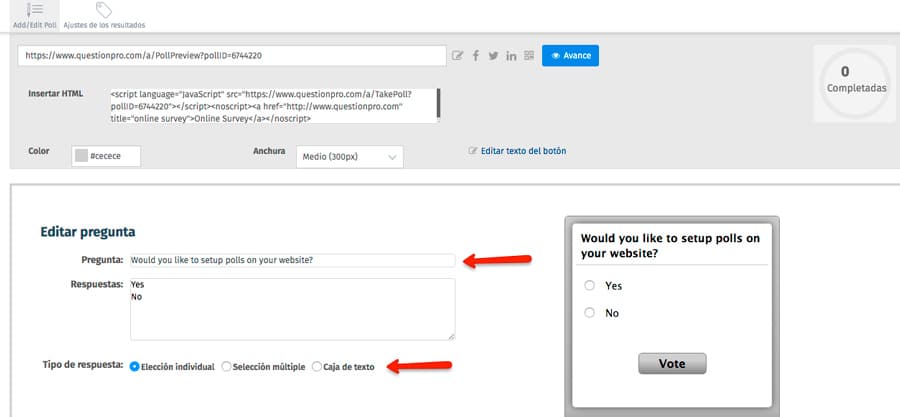Switch to Ajustes de los resultados tab
The height and width of the screenshot is (417, 900).
click(x=104, y=16)
